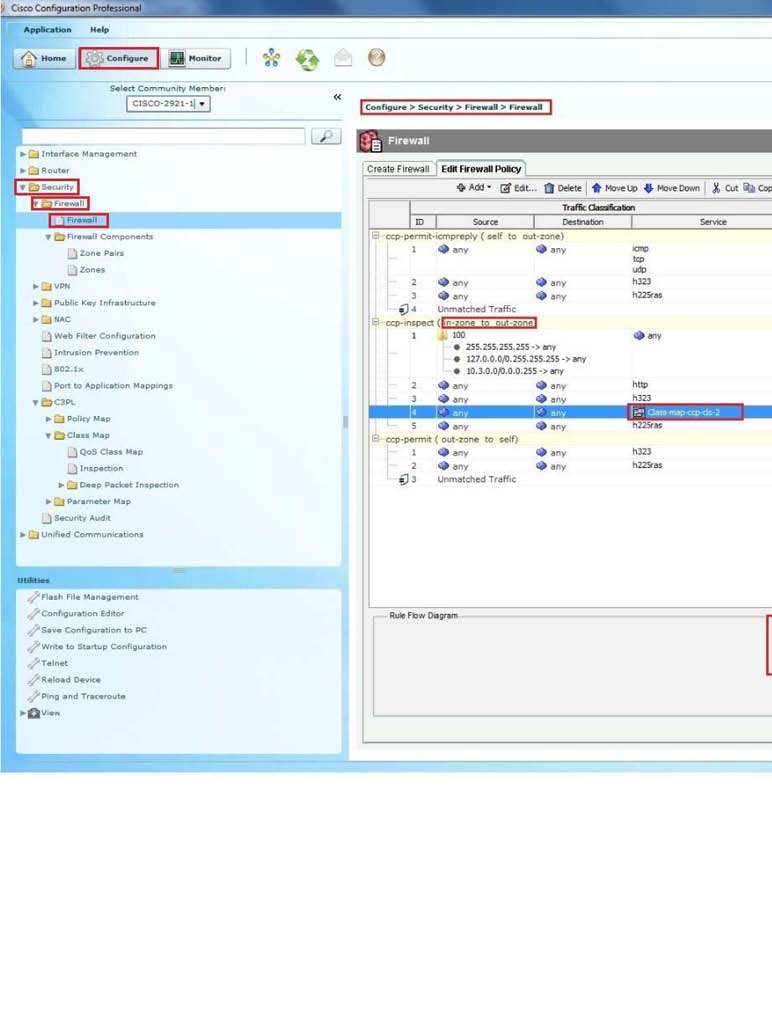The width and height of the screenshot is (772, 1024).
Task: Collapse the Firewall Components folder
Action: point(48,237)
